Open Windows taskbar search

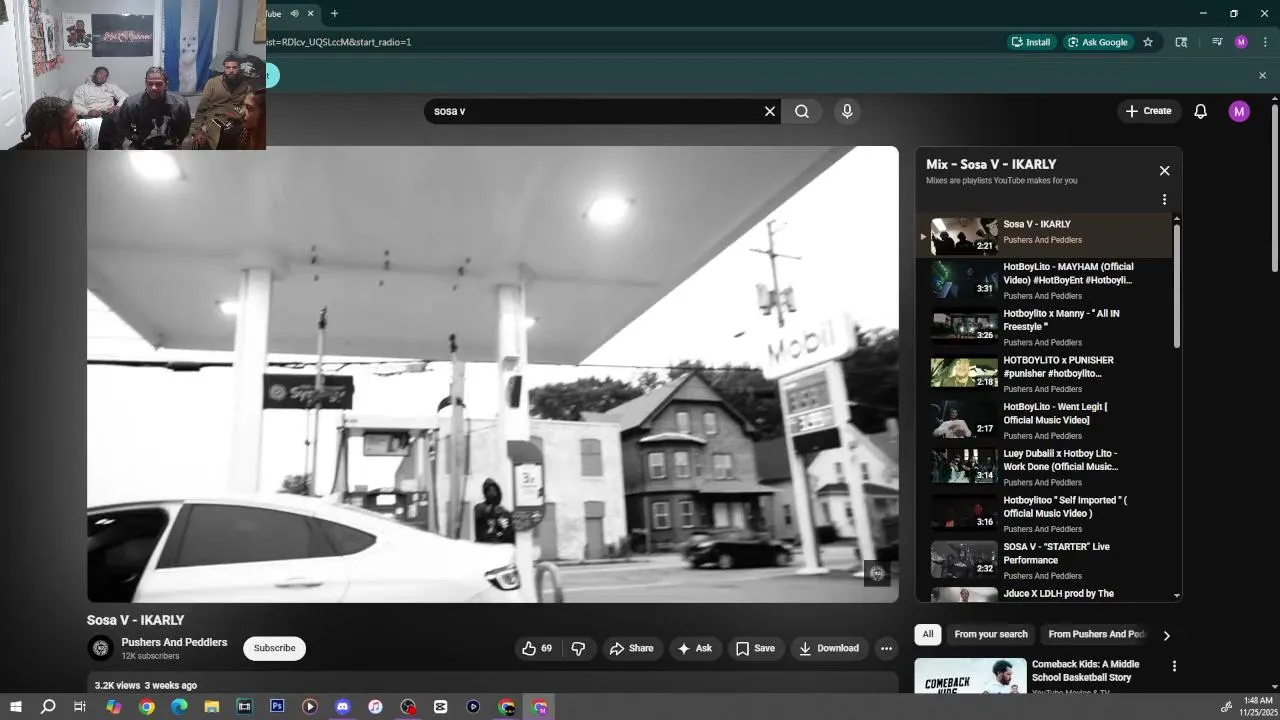tap(48, 706)
